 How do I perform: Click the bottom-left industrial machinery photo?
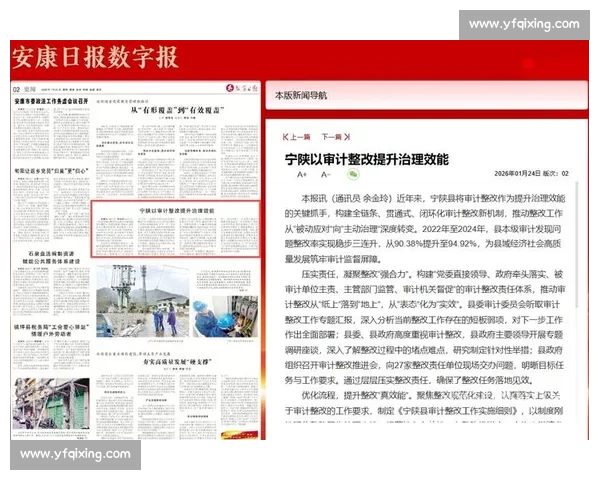[x=51, y=404]
